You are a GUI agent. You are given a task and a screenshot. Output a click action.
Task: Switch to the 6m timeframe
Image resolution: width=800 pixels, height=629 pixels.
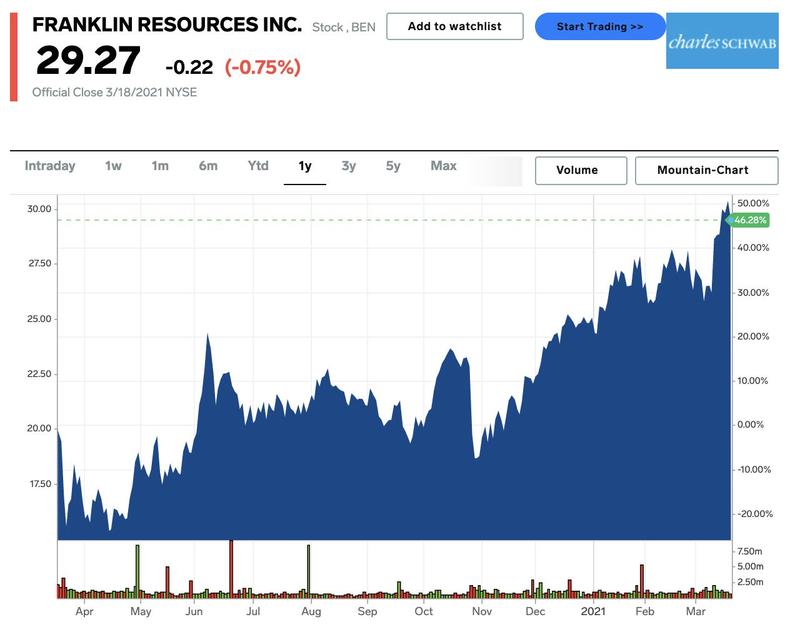click(x=208, y=166)
